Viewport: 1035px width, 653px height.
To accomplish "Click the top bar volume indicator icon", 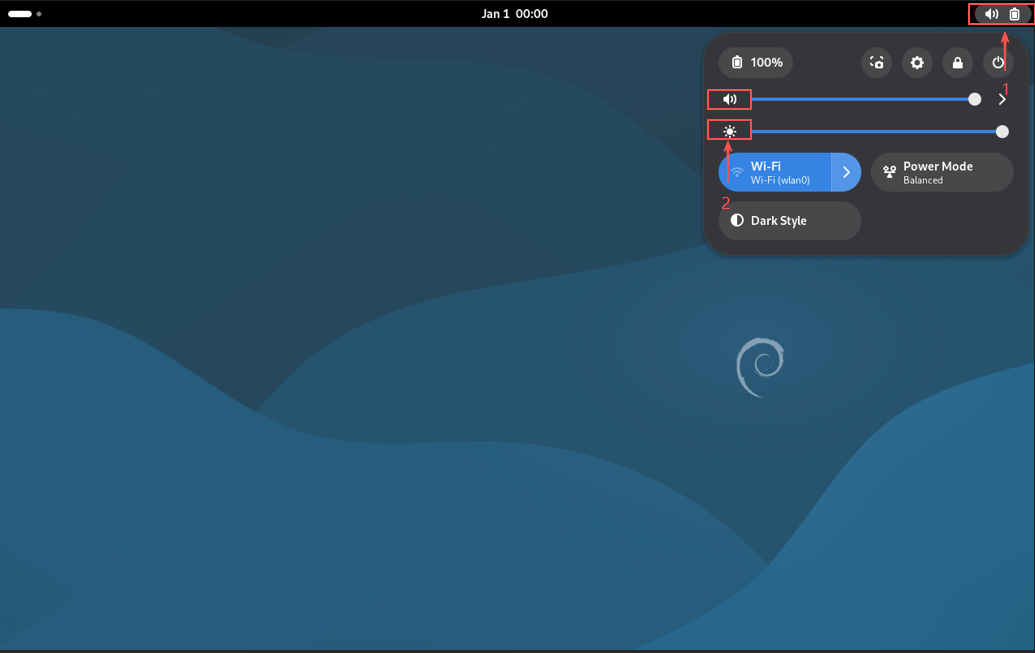I will tap(991, 14).
